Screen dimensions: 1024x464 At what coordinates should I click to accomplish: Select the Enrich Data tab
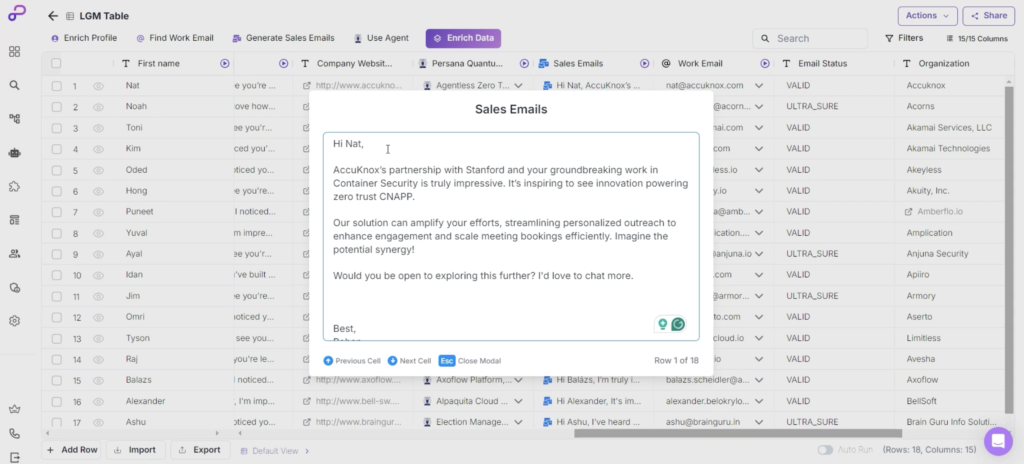(x=463, y=38)
